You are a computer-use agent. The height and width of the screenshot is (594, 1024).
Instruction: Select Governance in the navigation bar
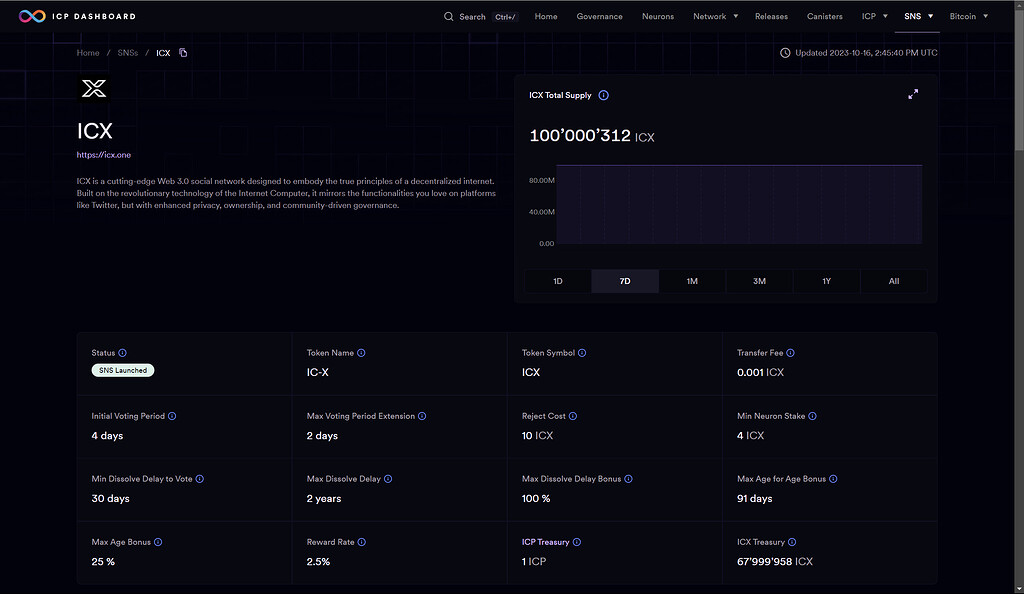click(599, 16)
